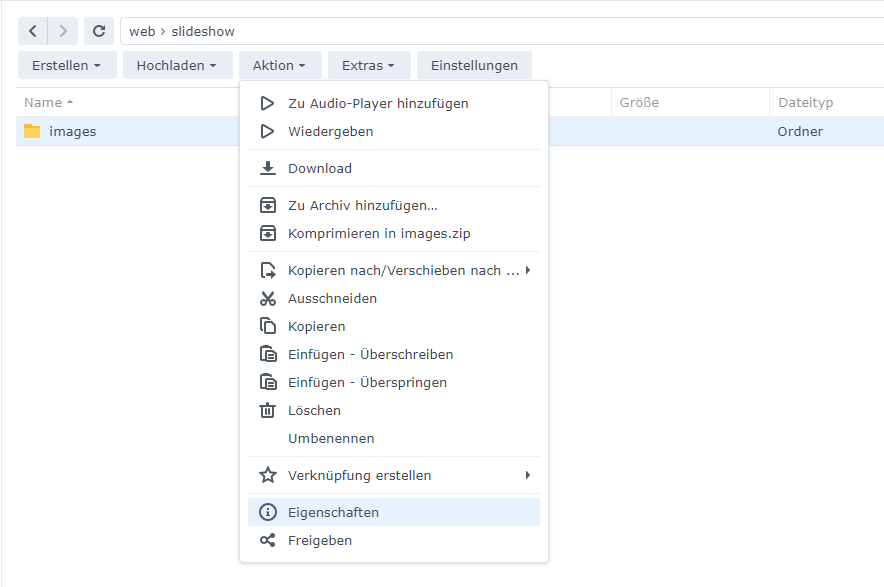Click the Eigenschaften info icon
Viewport: 884px width, 587px height.
pyautogui.click(x=267, y=511)
